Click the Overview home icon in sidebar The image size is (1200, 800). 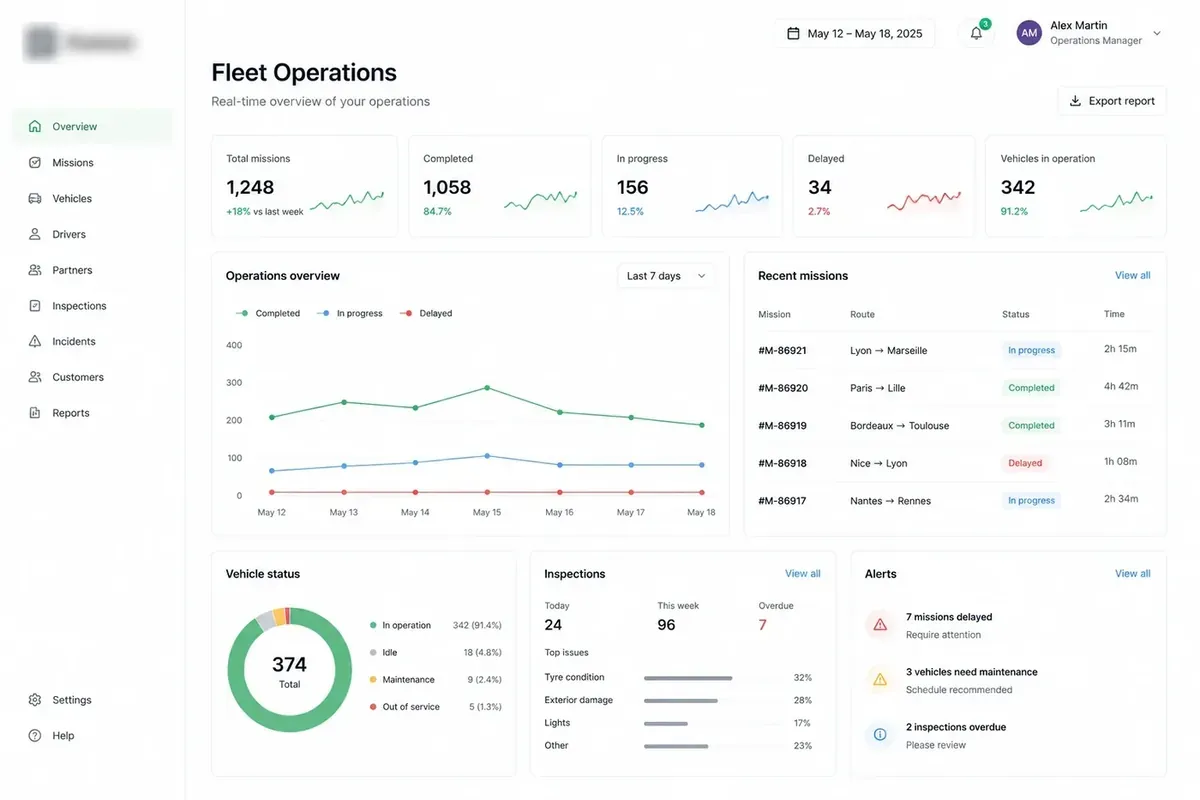35,127
